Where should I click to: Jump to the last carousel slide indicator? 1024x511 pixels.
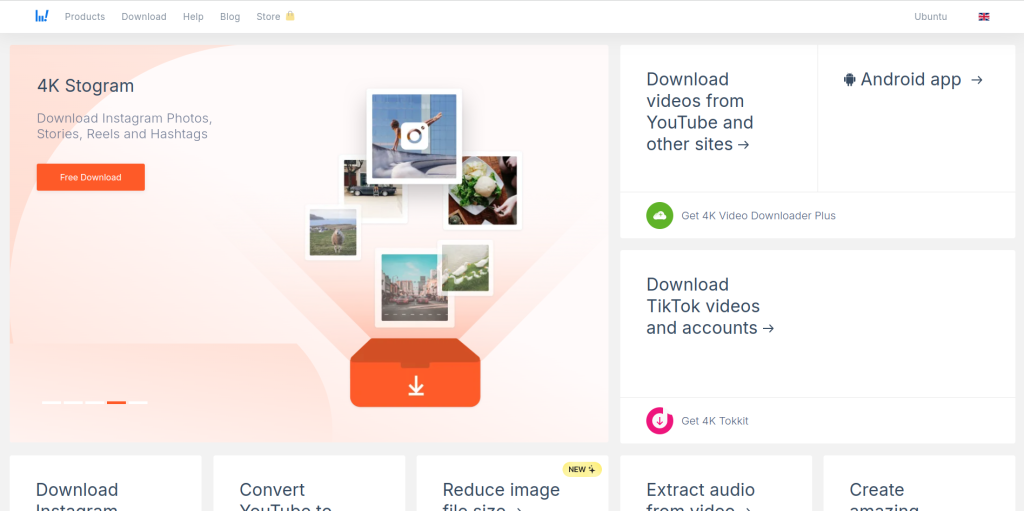click(x=138, y=402)
